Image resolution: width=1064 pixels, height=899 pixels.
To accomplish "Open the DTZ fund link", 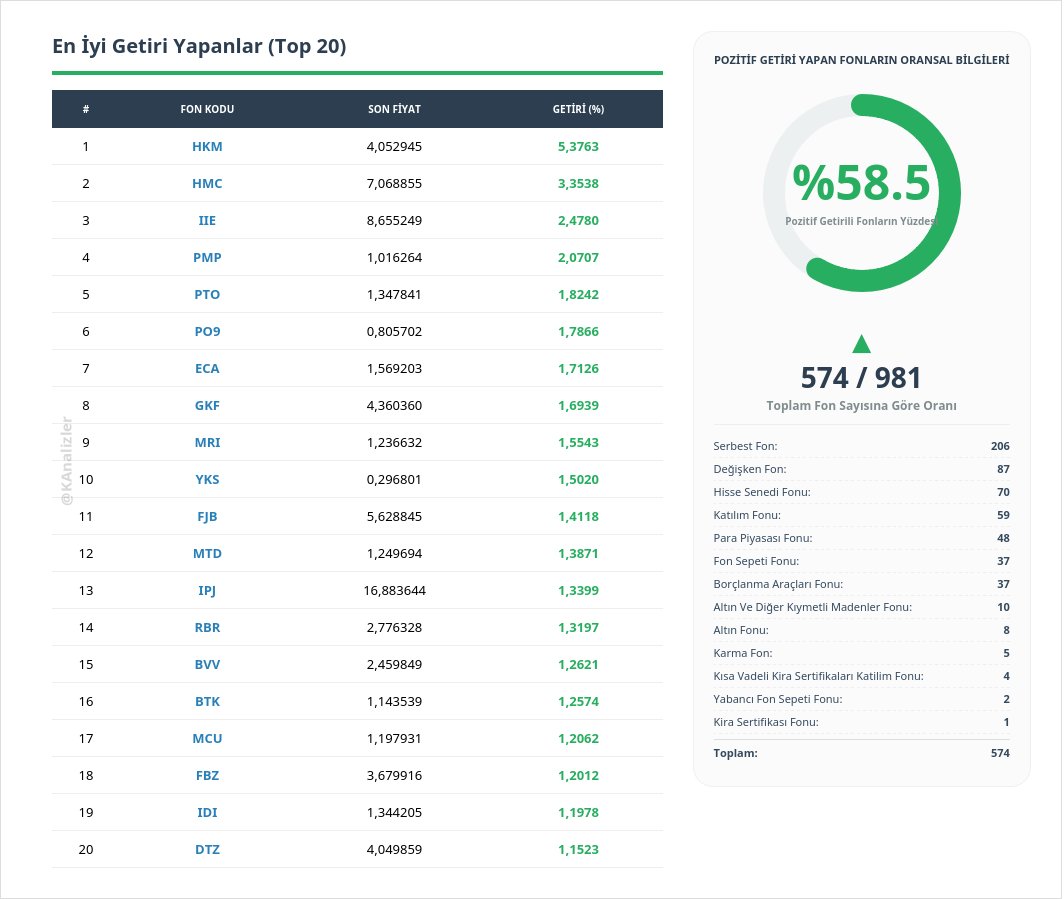I will tap(207, 850).
